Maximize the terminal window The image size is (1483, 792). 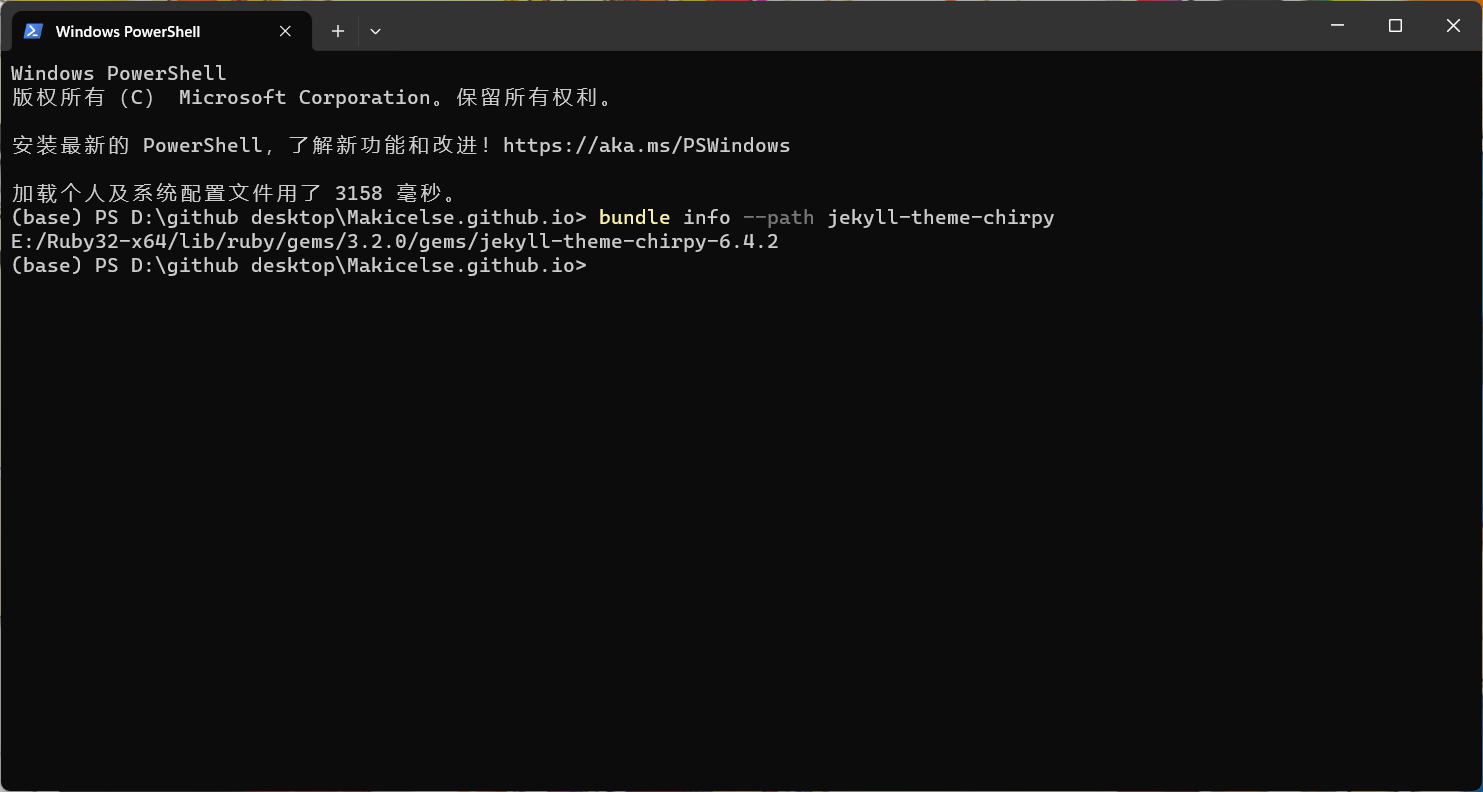1396,26
